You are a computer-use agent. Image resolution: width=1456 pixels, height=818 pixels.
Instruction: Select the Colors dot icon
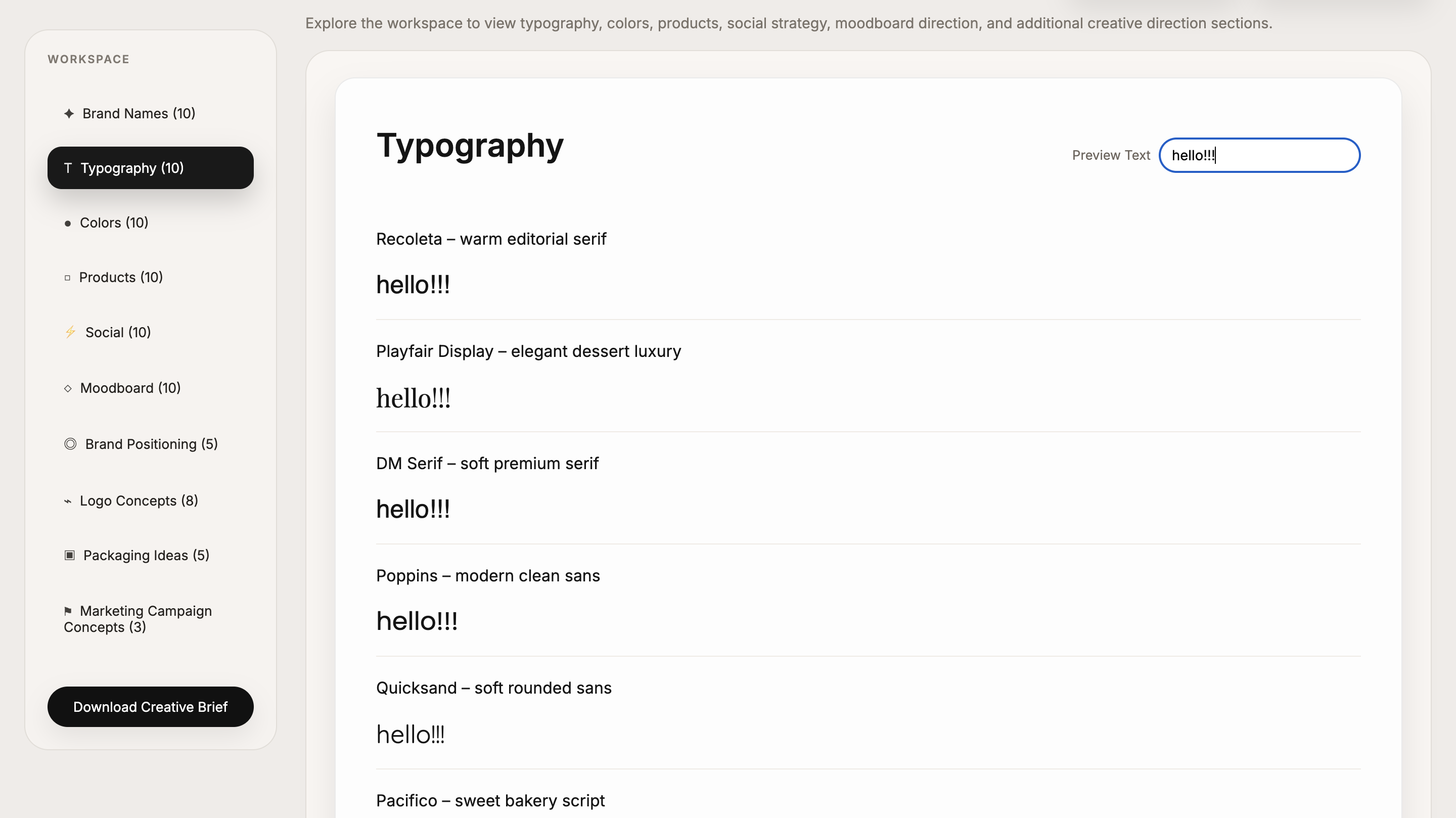67,223
